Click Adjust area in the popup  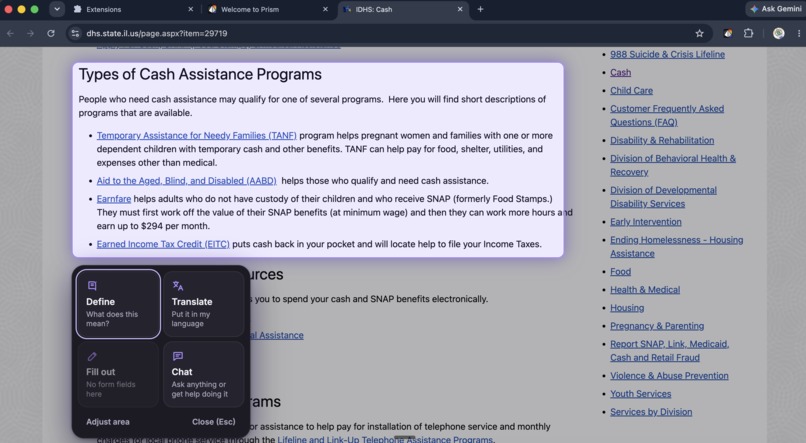click(x=108, y=422)
